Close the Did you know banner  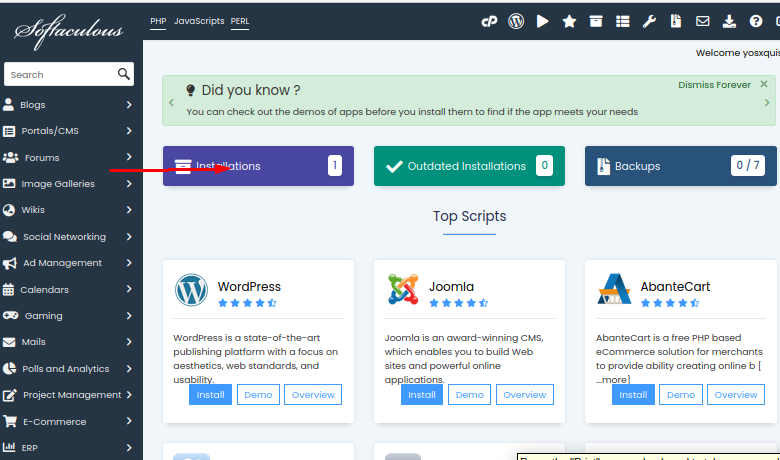[x=764, y=84]
